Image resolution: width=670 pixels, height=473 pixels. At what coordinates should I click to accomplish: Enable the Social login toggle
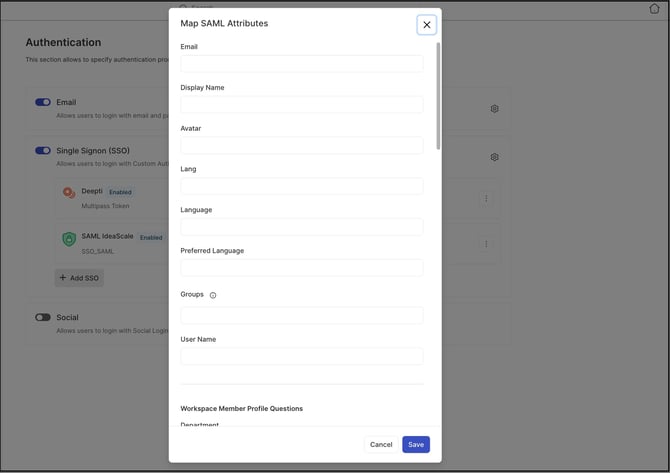tap(43, 317)
